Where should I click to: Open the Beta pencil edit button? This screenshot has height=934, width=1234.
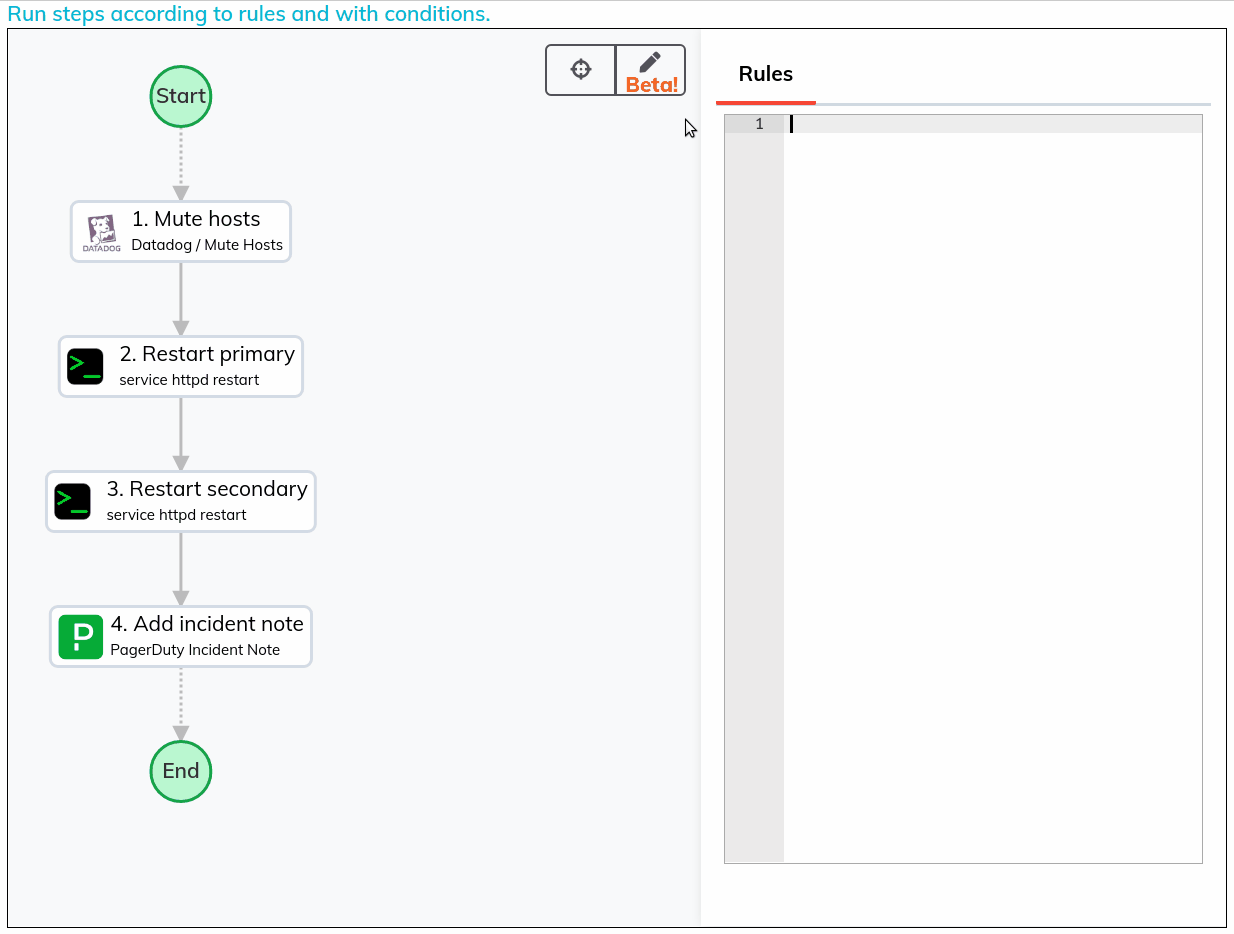(651, 70)
